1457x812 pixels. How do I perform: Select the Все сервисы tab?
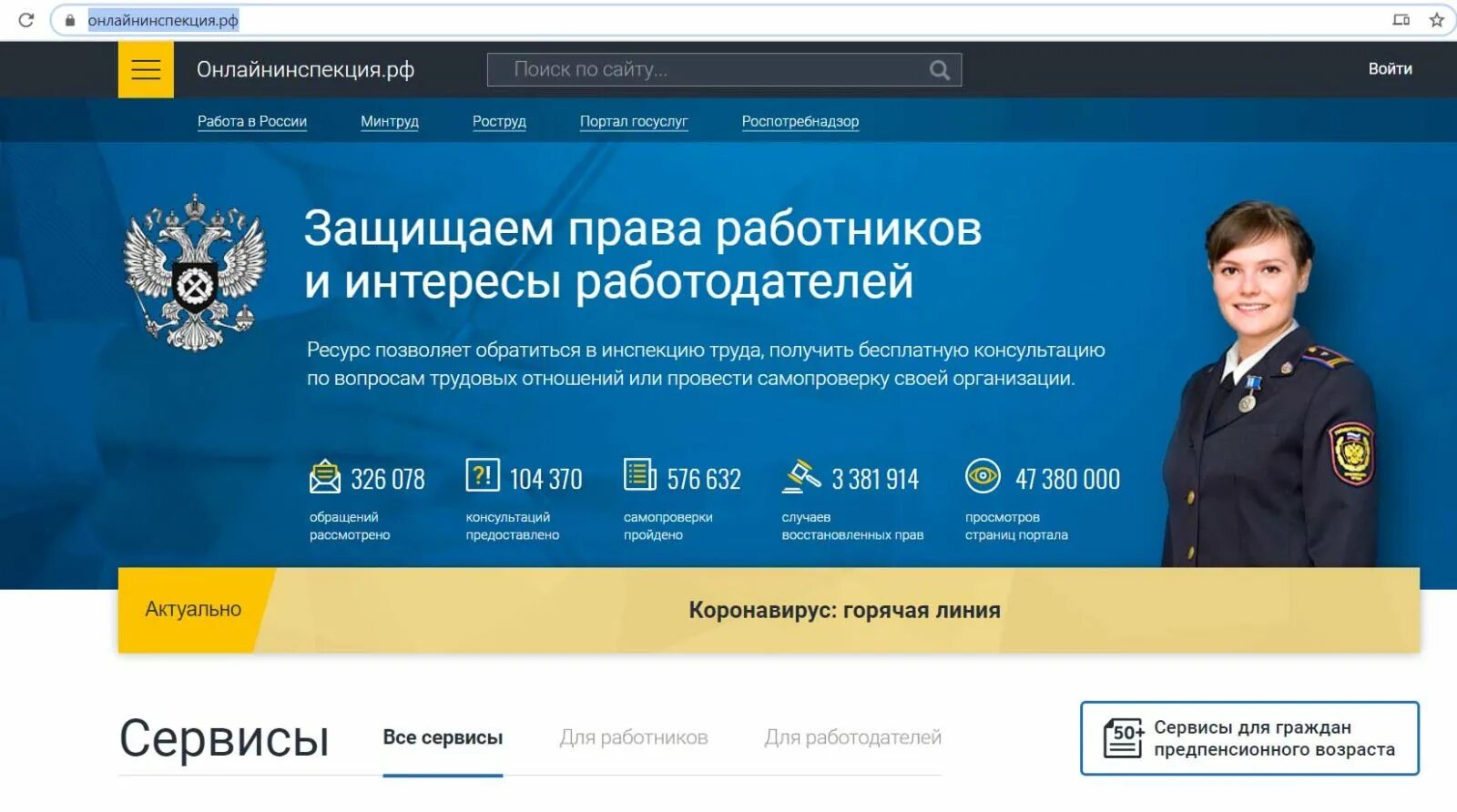pyautogui.click(x=443, y=737)
